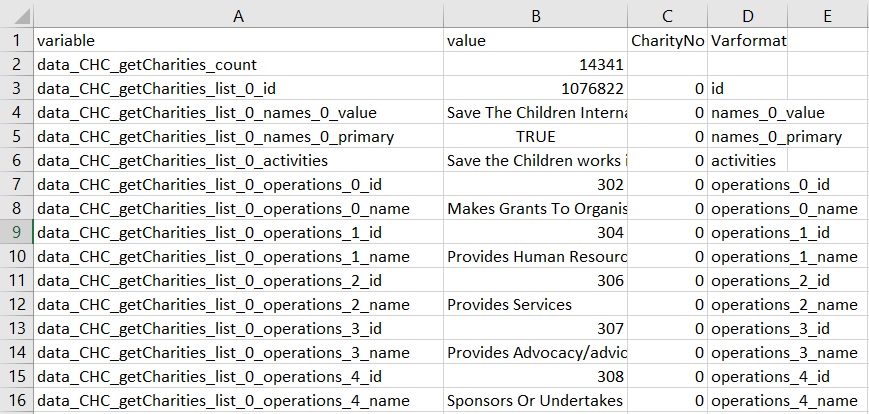Select column A header
869x414 pixels.
coord(238,15)
